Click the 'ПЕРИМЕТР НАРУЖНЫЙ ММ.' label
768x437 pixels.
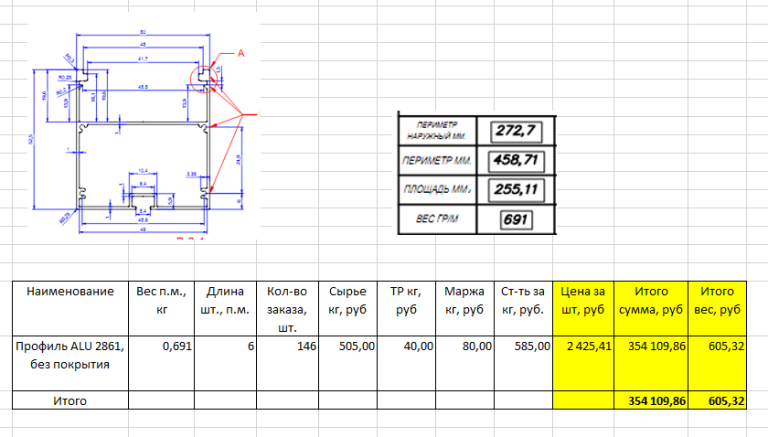436,131
